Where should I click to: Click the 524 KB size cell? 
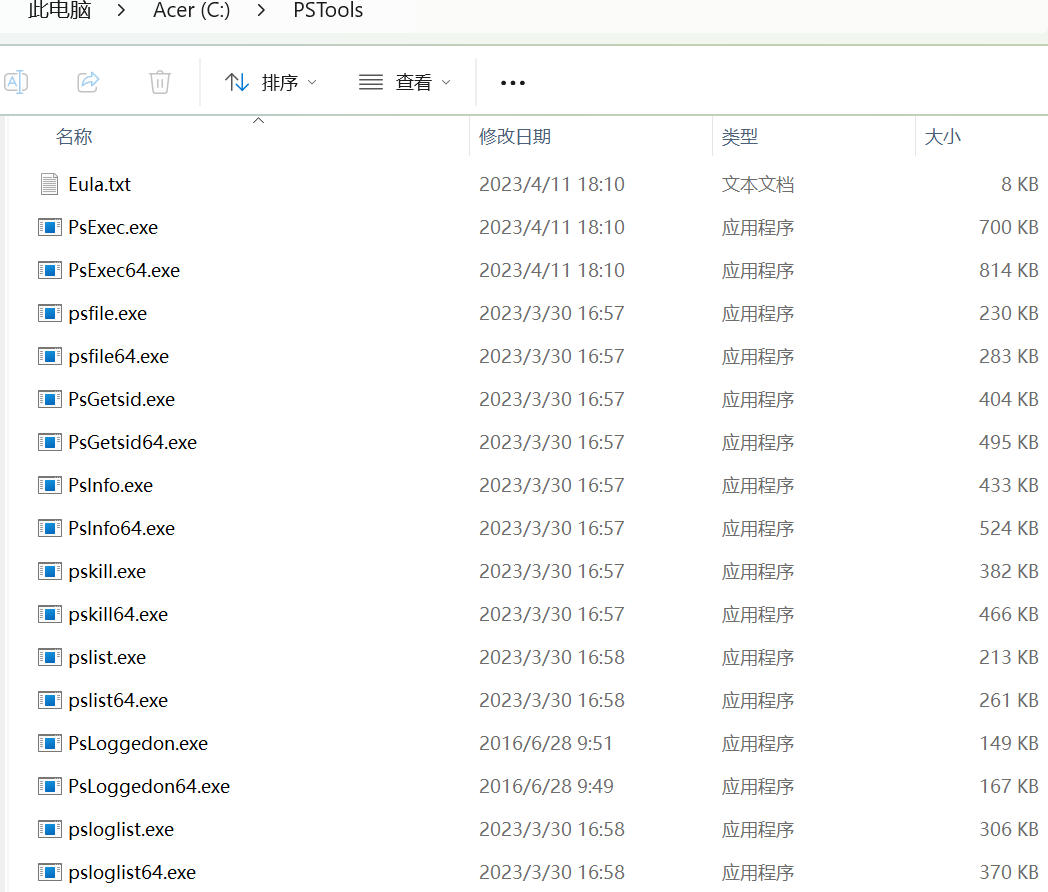pyautogui.click(x=1009, y=529)
